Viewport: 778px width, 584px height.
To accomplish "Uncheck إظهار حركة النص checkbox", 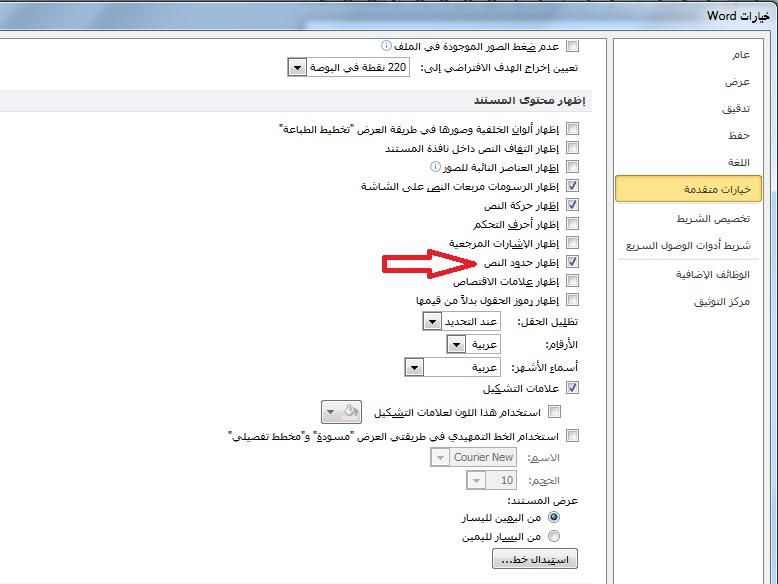I will [x=572, y=205].
